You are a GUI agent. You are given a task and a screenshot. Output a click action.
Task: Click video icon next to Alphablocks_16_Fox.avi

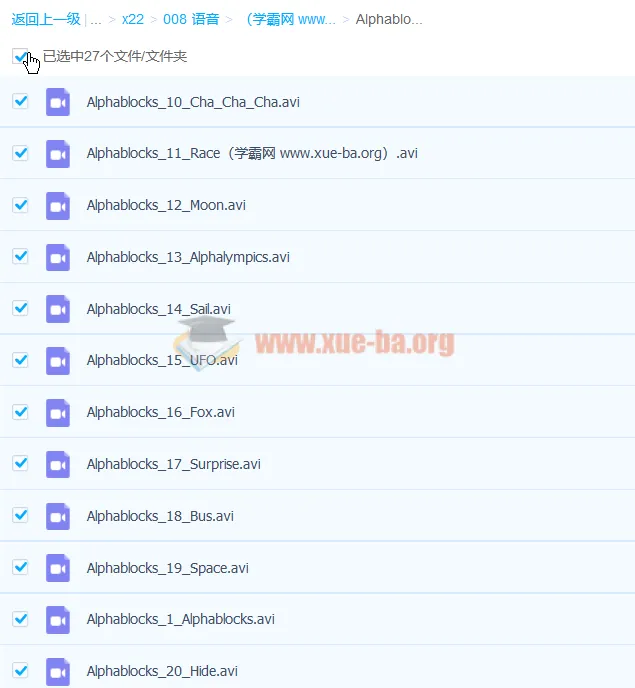coord(58,412)
